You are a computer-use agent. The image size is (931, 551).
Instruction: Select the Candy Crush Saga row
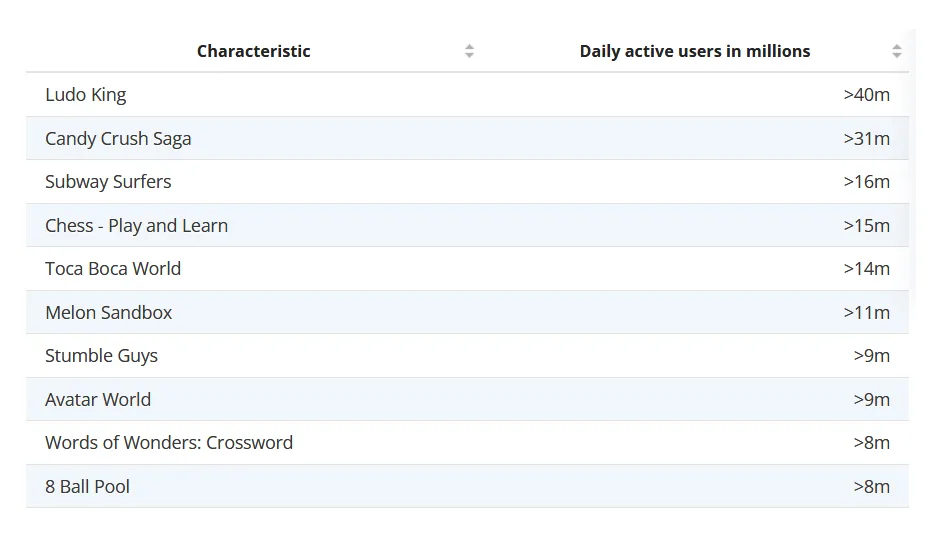118,139
